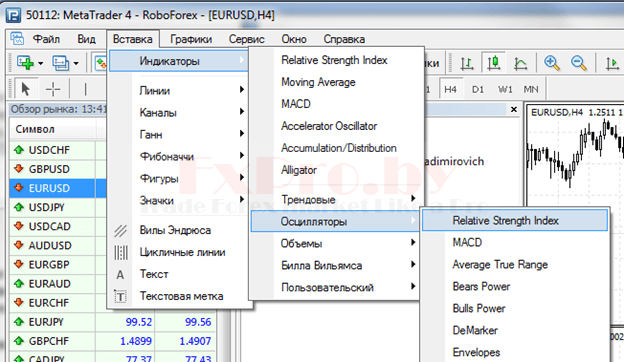This screenshot has height=362, width=624.
Task: Click the chart window icon left of Файл
Action: (x=17, y=38)
